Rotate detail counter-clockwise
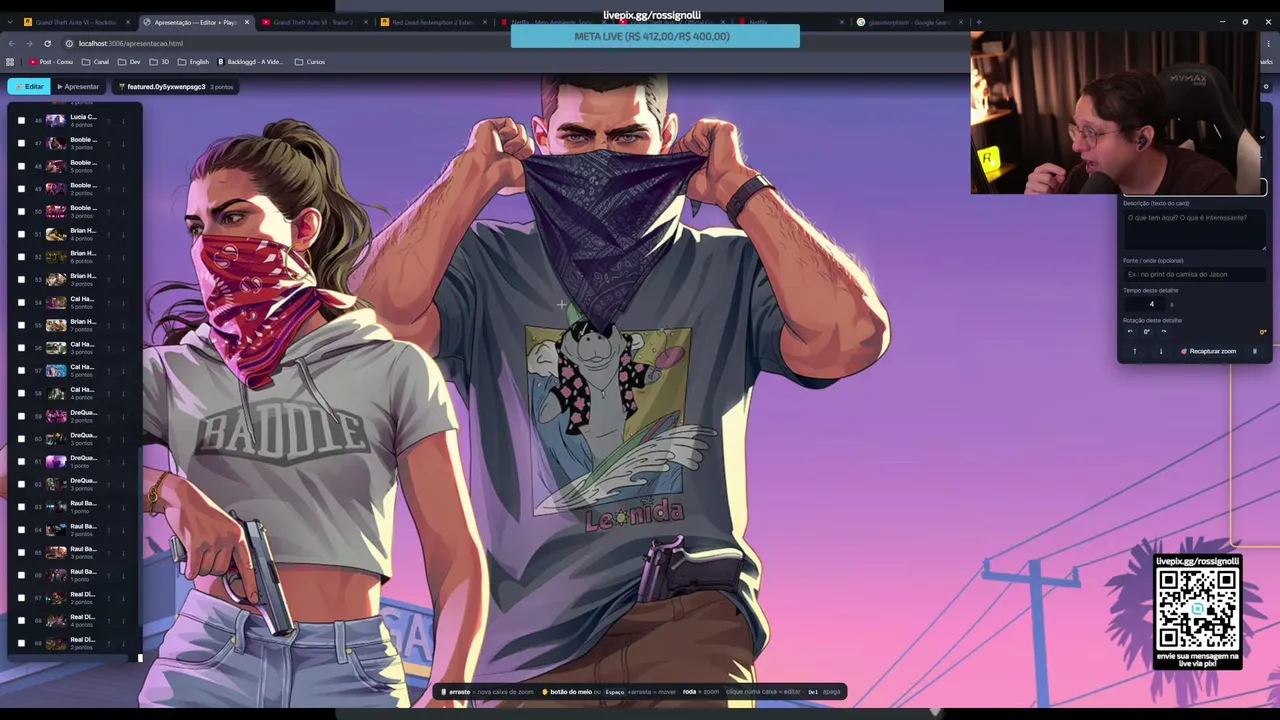 [x=1130, y=332]
